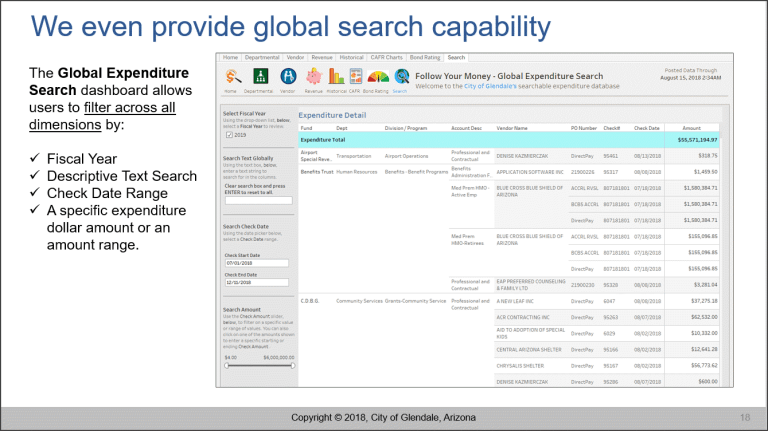768x431 pixels.
Task: Select the Search tab
Action: click(456, 57)
